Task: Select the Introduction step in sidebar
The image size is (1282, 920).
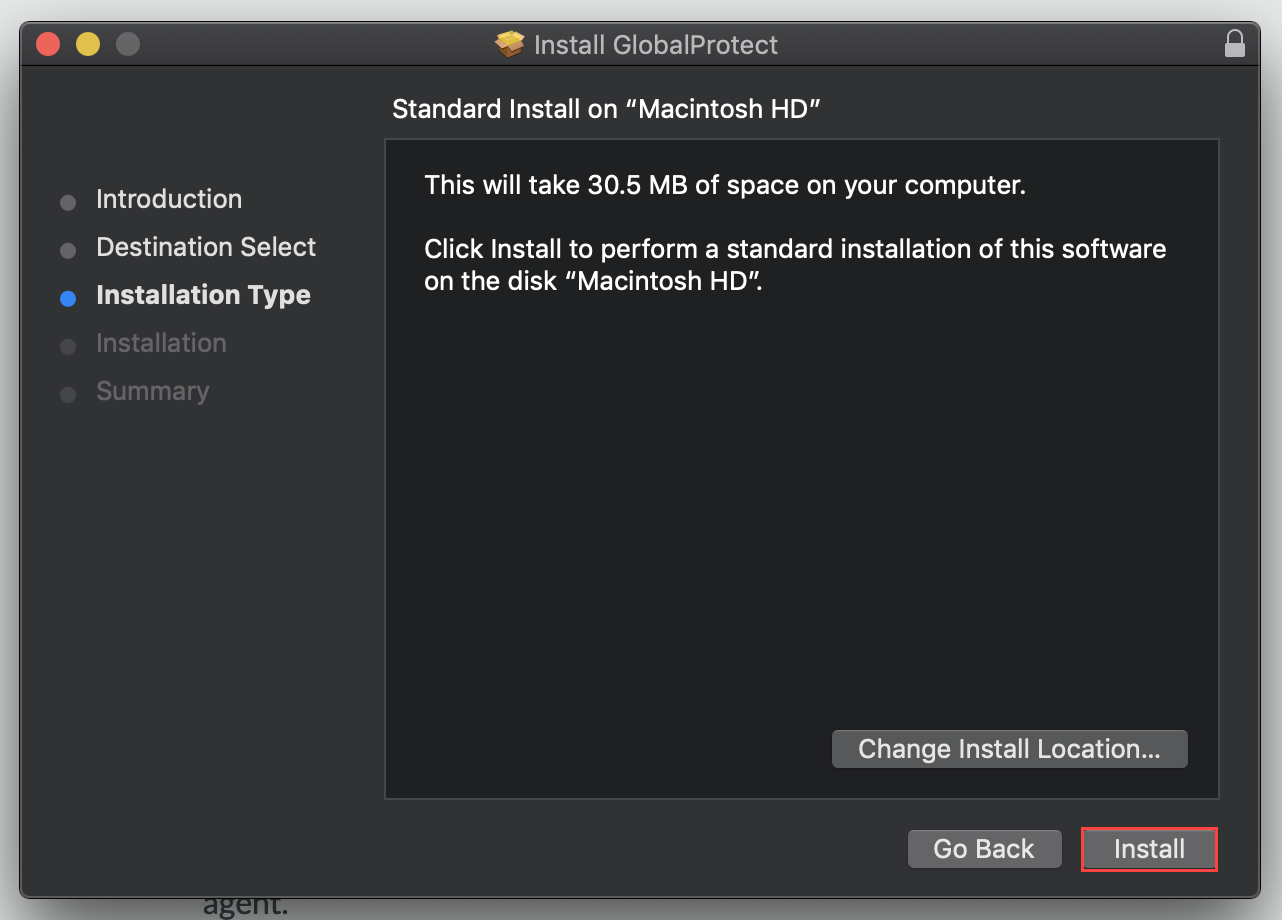Action: pyautogui.click(x=169, y=199)
